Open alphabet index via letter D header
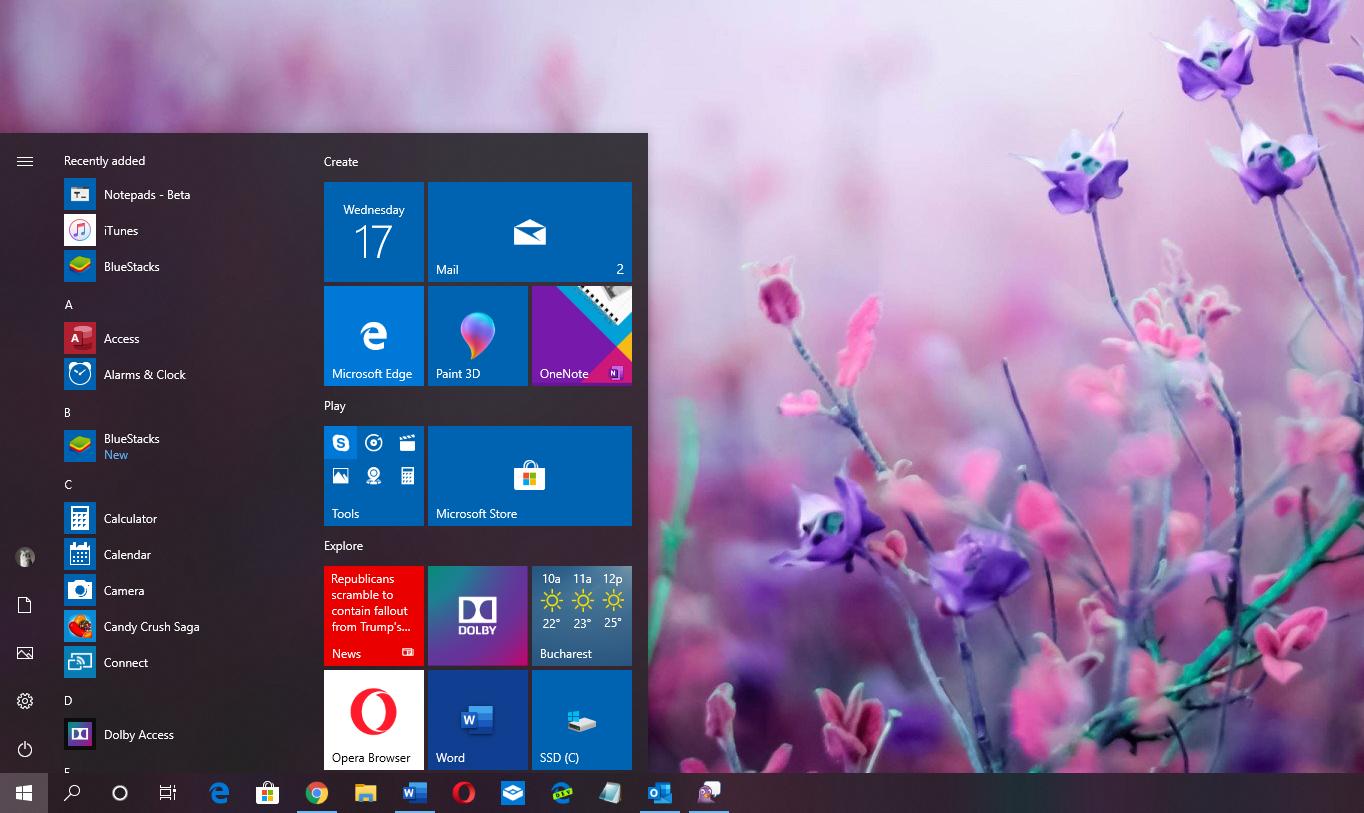 tap(68, 701)
